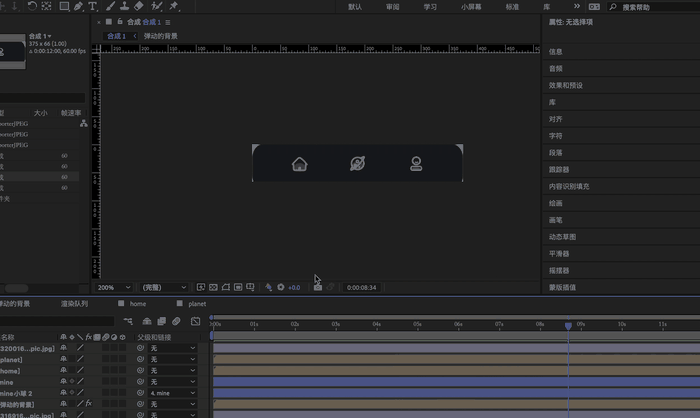This screenshot has width=700, height=418.
Task: Open parent dropdown showing 4. mine
Action: pyautogui.click(x=172, y=393)
